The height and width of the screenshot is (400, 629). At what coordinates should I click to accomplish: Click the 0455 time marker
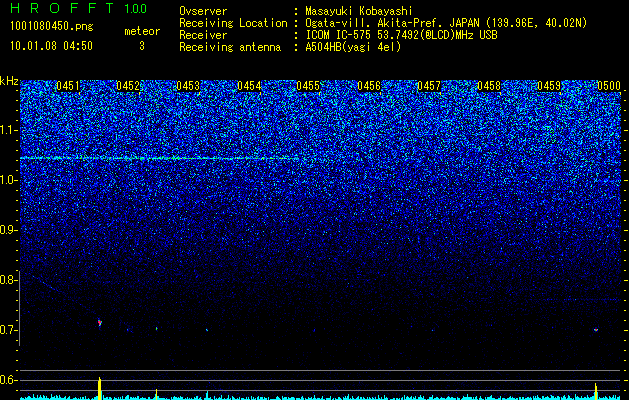(x=308, y=86)
